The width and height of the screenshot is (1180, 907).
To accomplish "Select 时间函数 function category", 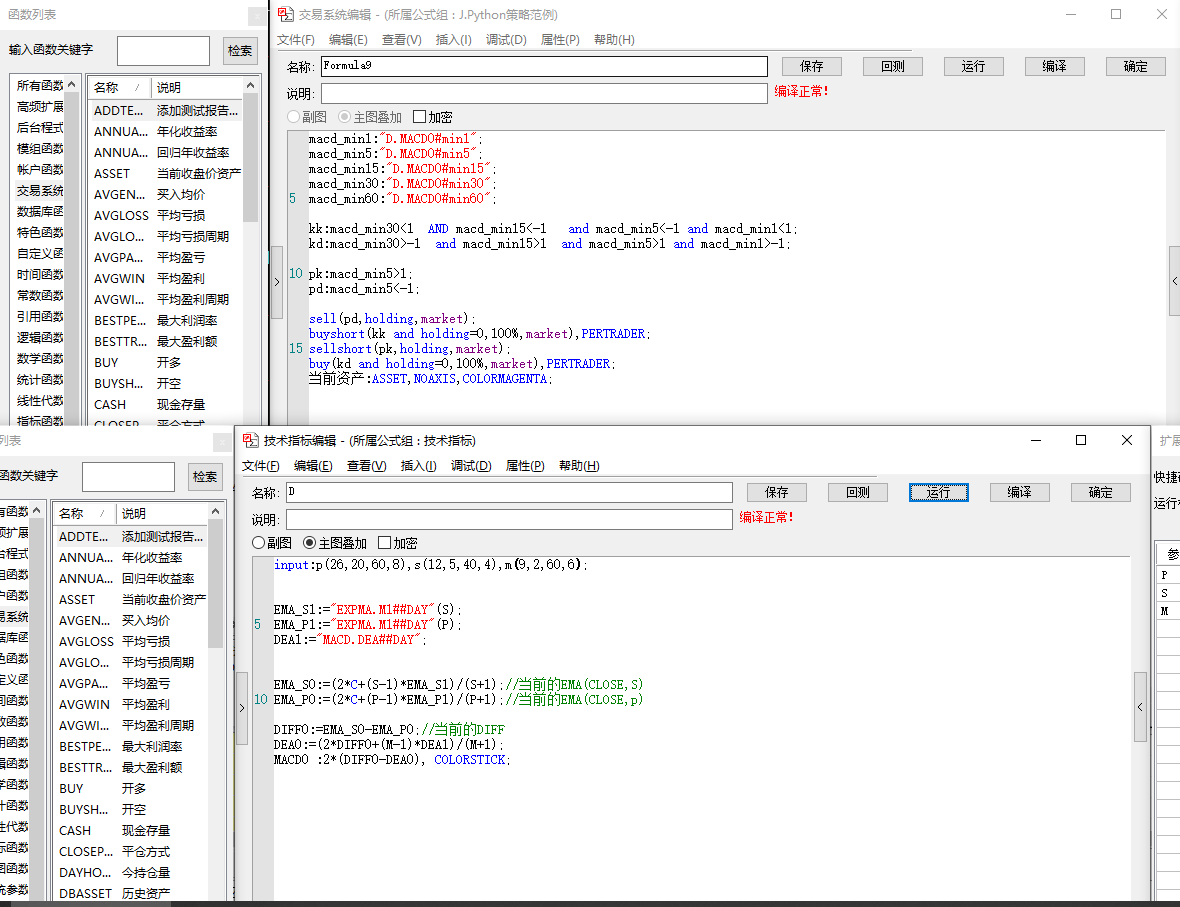I will coord(40,275).
